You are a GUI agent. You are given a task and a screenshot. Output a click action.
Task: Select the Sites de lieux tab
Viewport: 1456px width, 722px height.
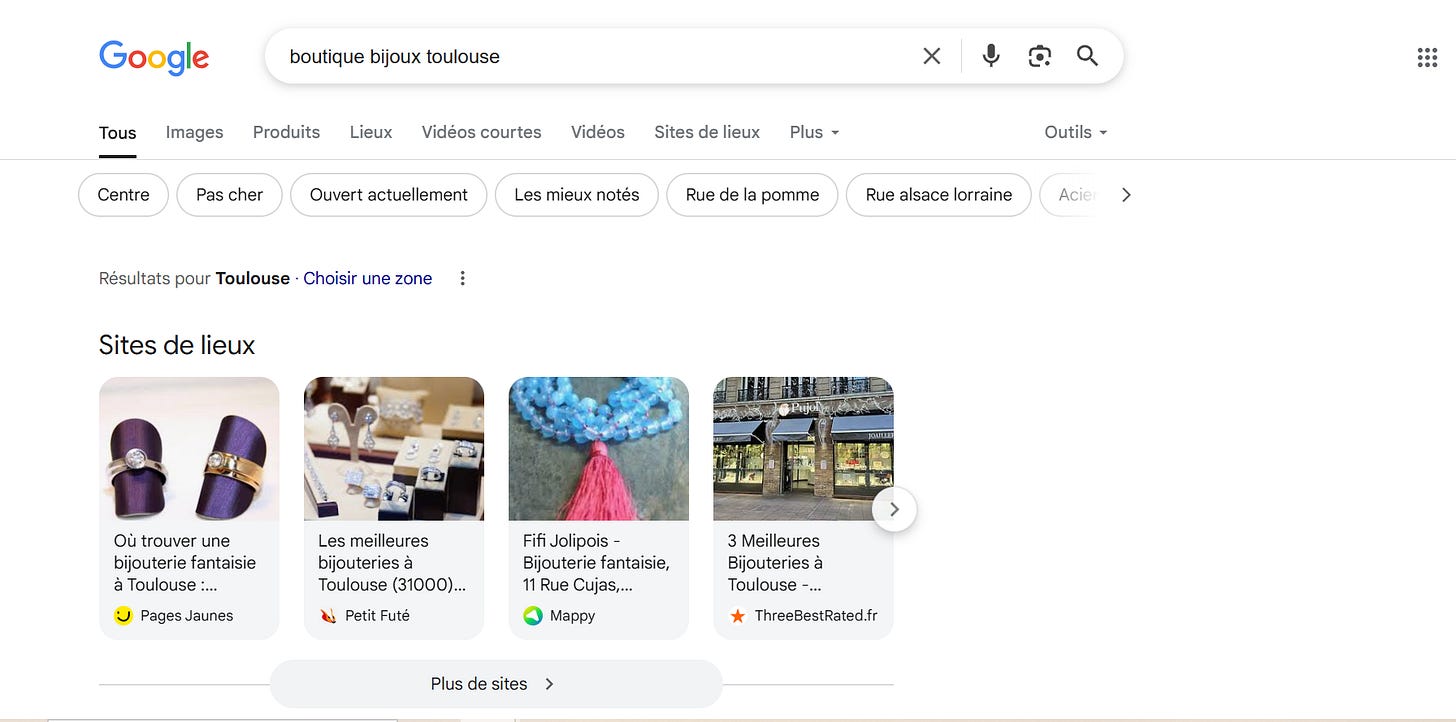[x=707, y=132]
